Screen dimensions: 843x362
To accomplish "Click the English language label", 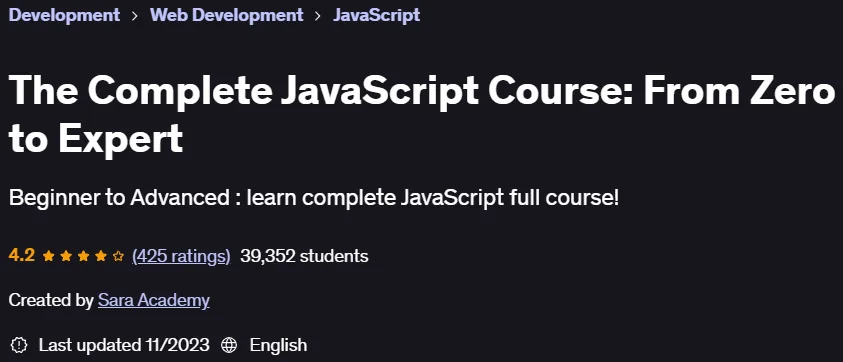I will (x=278, y=345).
